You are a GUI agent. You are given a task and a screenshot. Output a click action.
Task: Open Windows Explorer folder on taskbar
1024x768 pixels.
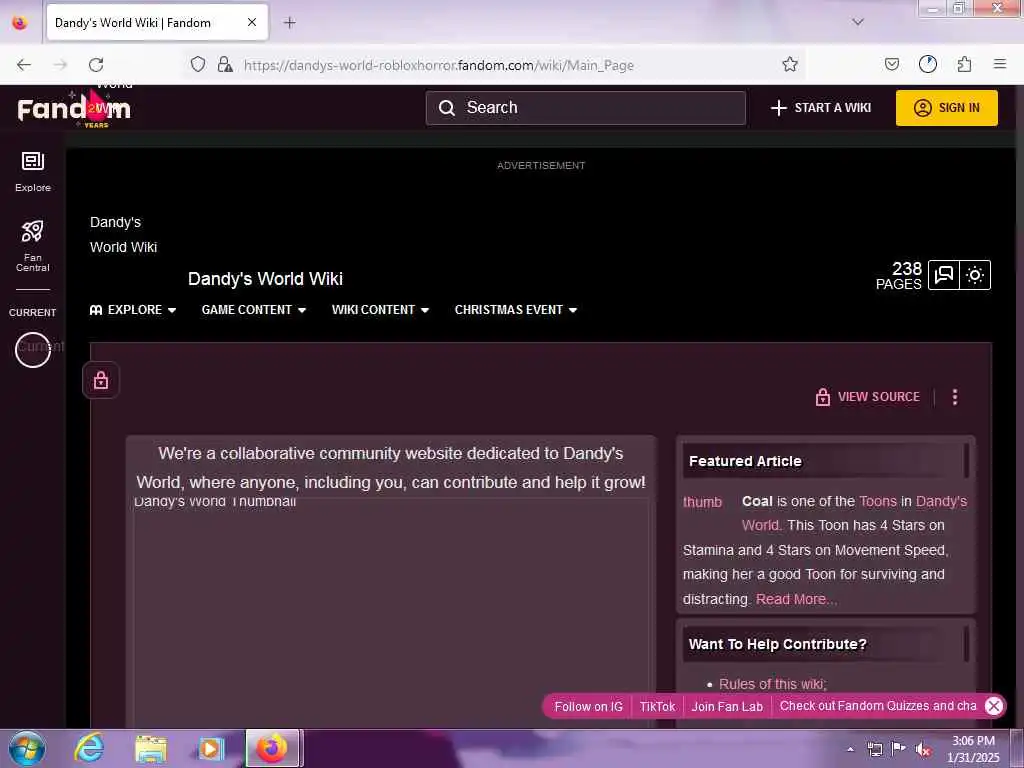(151, 749)
